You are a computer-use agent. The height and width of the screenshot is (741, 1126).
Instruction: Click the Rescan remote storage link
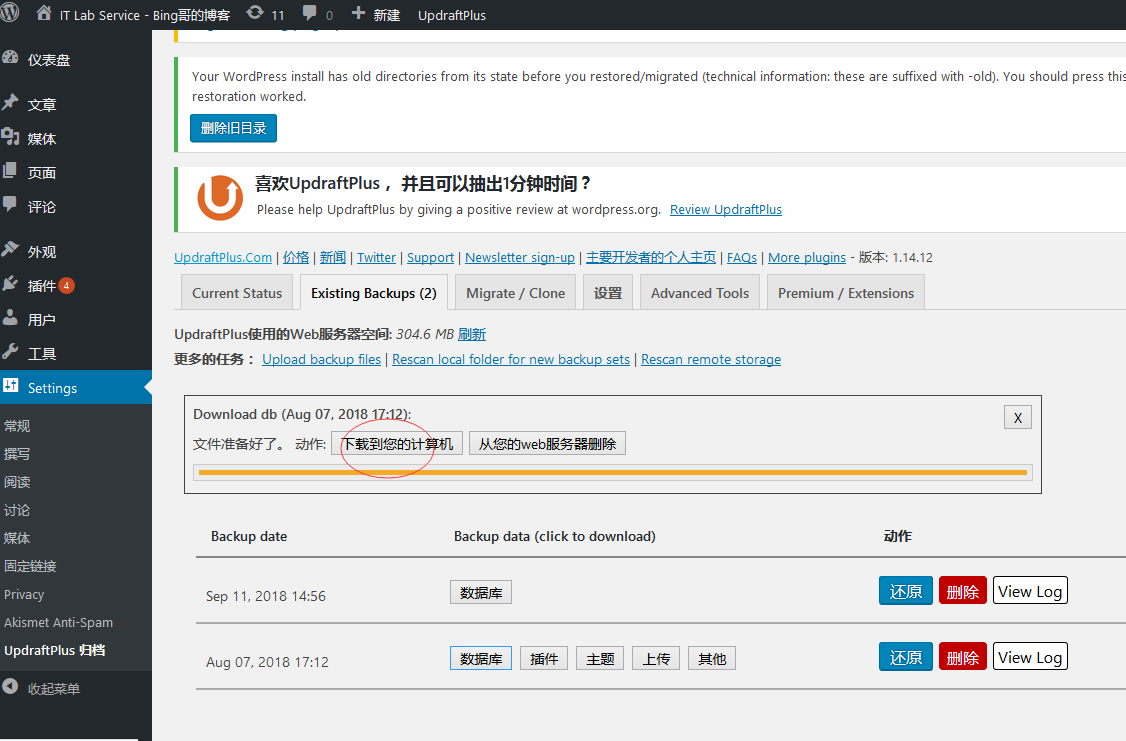click(x=711, y=359)
